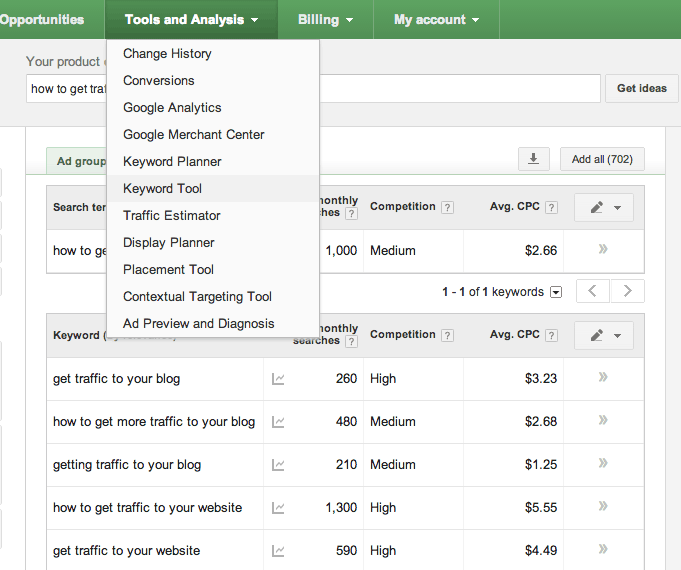The width and height of the screenshot is (681, 570).
Task: Click add arrows on the $2.66 search term row
Action: pyautogui.click(x=603, y=251)
